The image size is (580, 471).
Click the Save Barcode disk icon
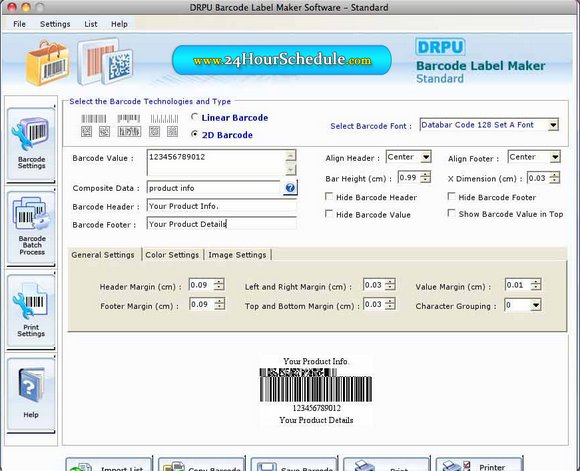coord(266,467)
